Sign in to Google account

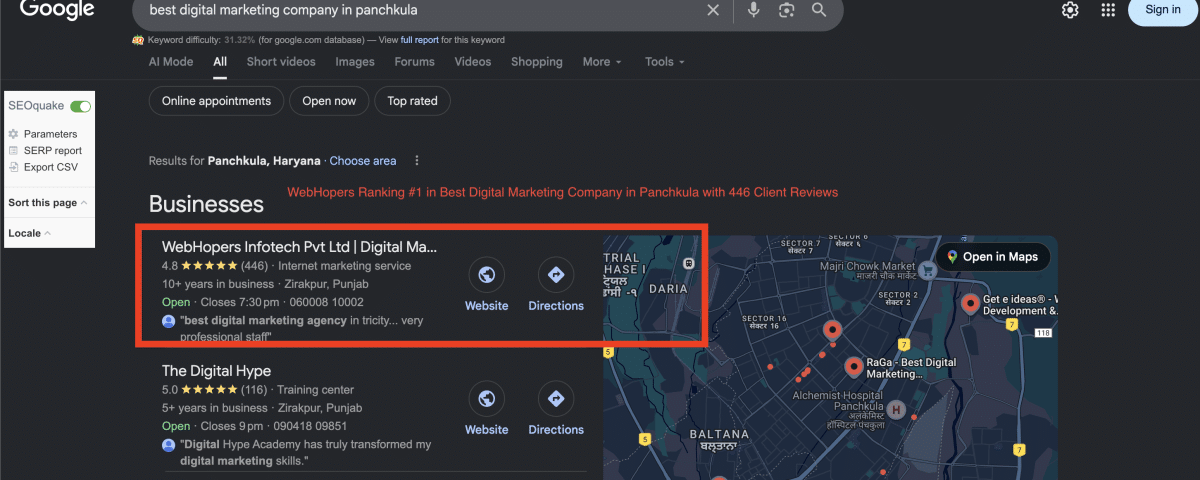click(x=1163, y=10)
